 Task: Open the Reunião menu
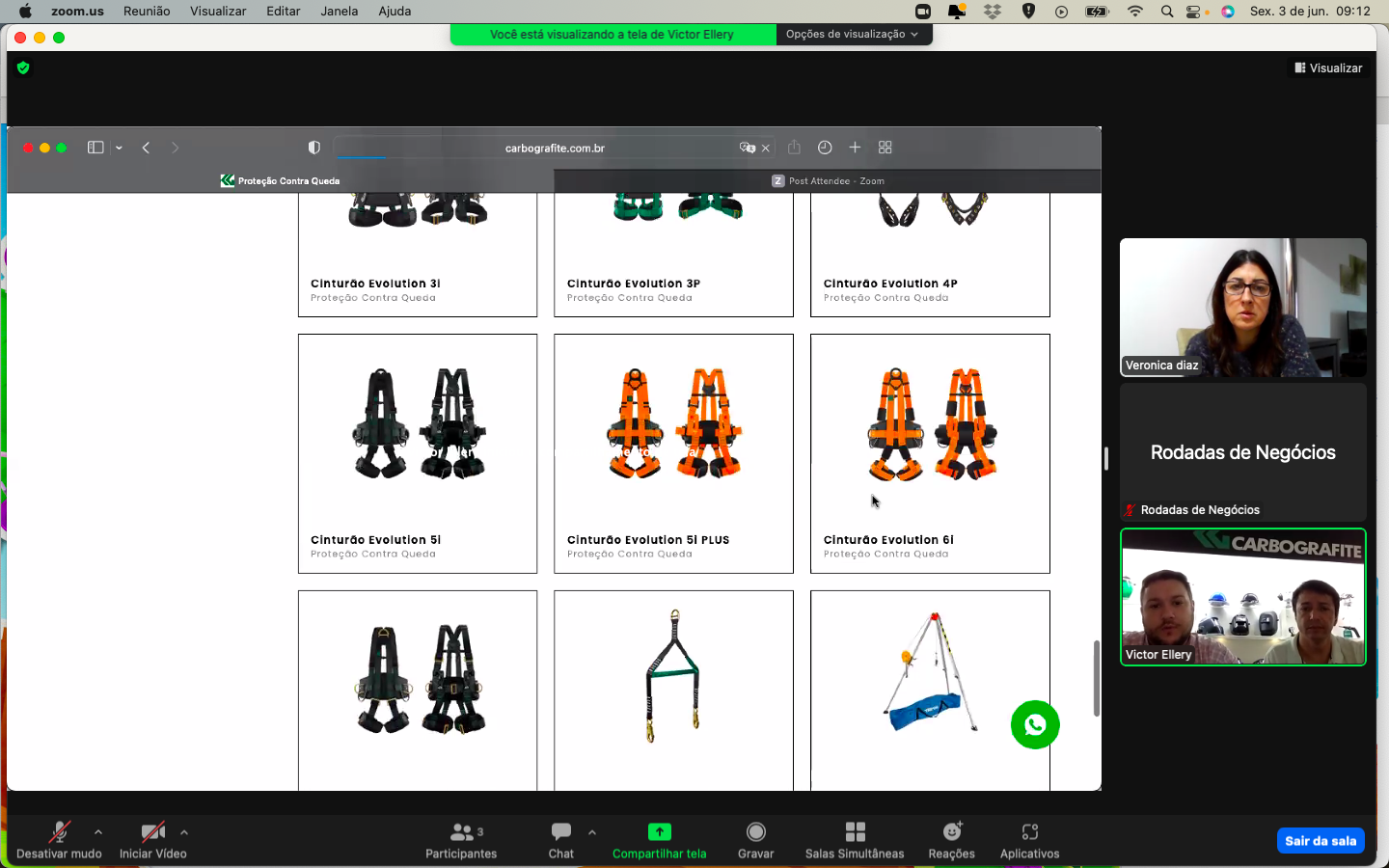pyautogui.click(x=147, y=12)
